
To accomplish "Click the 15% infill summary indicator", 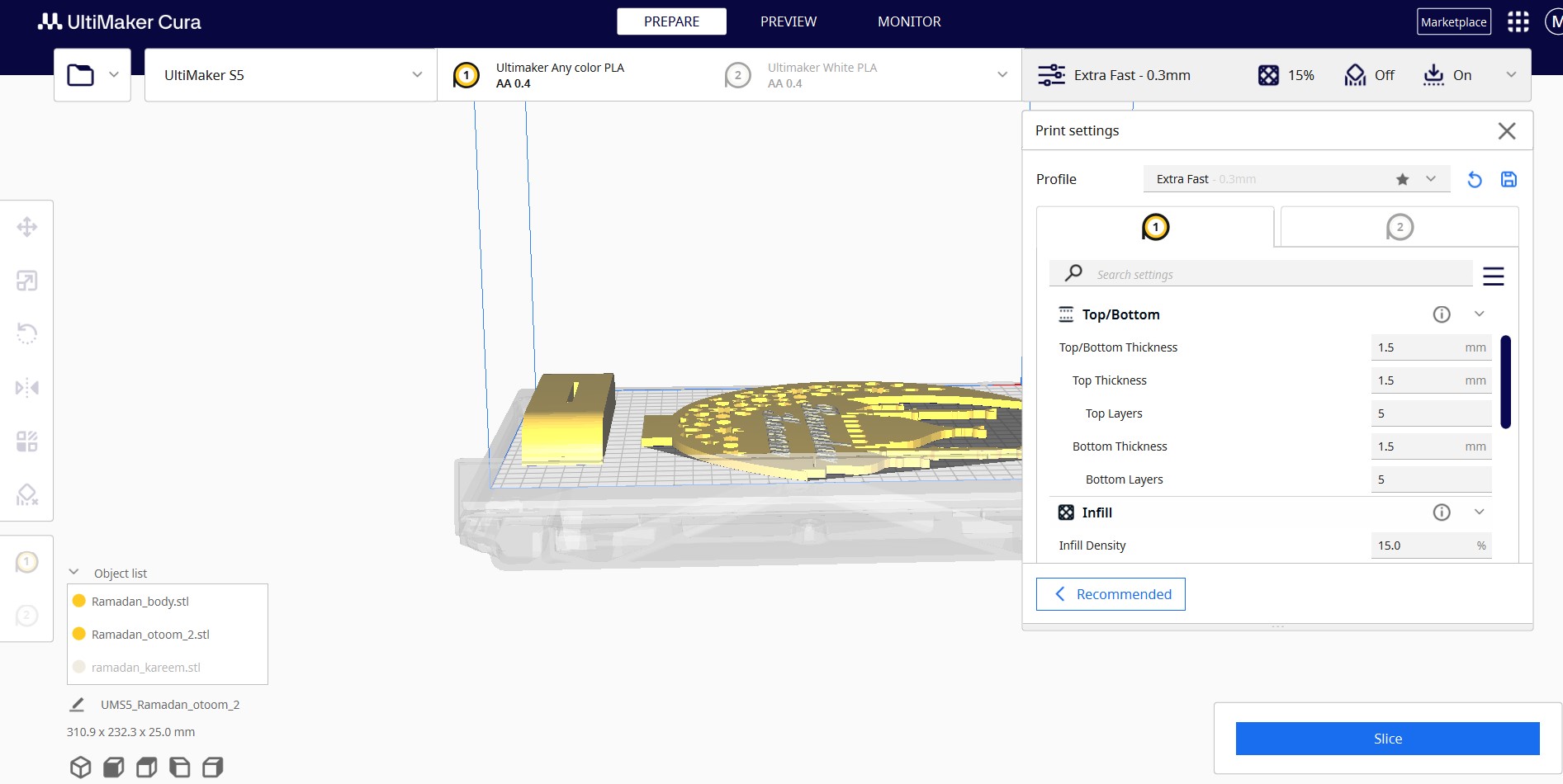I will click(1286, 75).
